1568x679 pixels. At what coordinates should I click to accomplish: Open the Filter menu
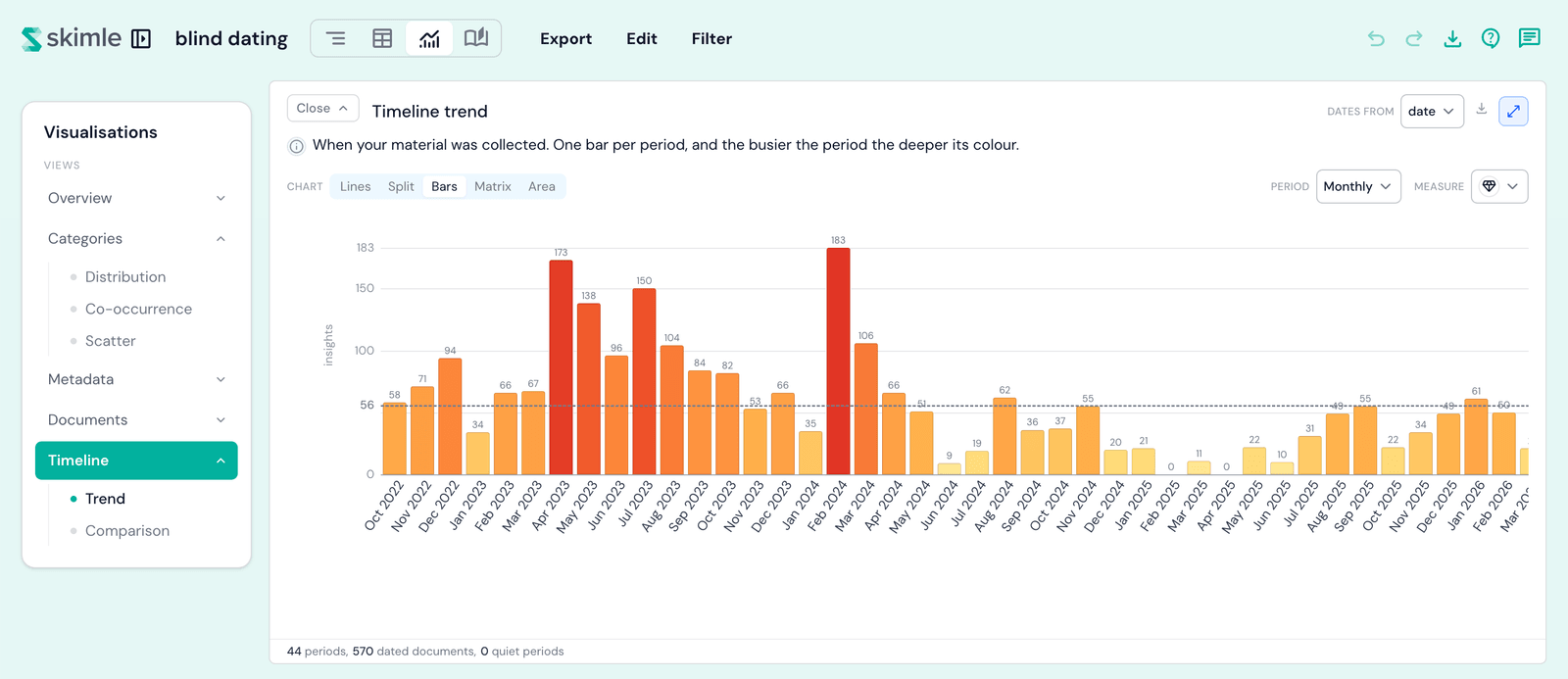coord(711,39)
